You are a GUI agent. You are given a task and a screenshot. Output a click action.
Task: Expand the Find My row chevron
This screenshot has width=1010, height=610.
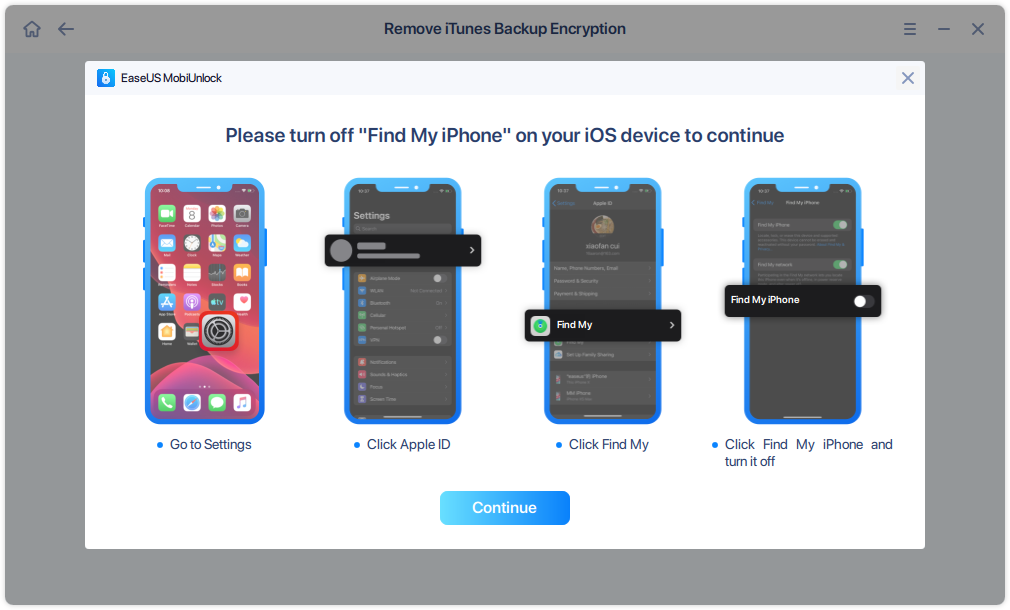672,325
